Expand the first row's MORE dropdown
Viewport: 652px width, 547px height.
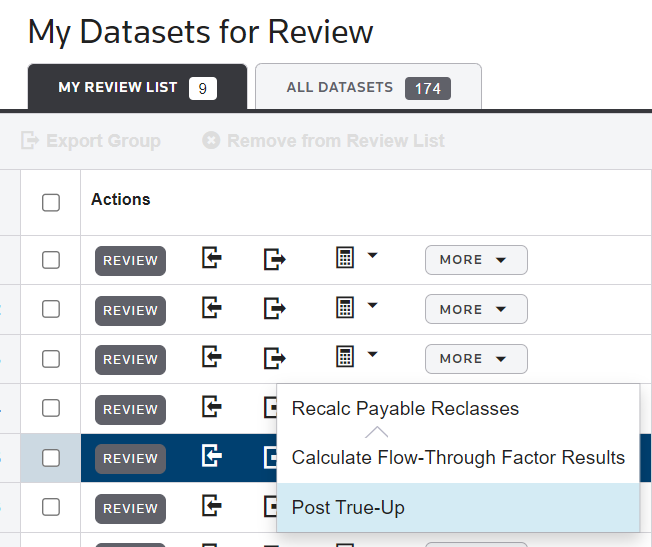[476, 260]
